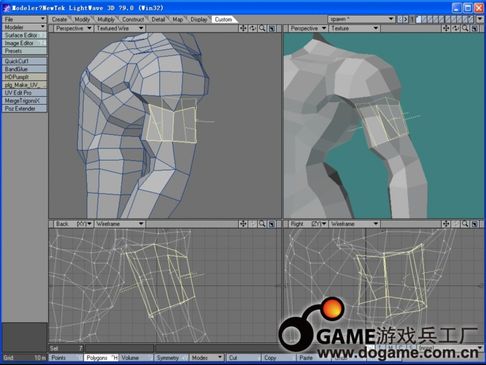486x365 pixels.
Task: Select layer 1 foreground toggle
Action: pos(419,19)
